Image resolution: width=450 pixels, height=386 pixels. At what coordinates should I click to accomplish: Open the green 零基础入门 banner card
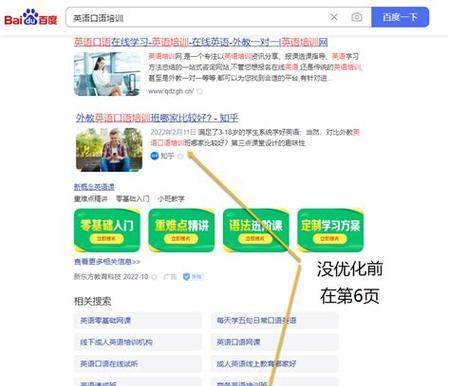[107, 230]
